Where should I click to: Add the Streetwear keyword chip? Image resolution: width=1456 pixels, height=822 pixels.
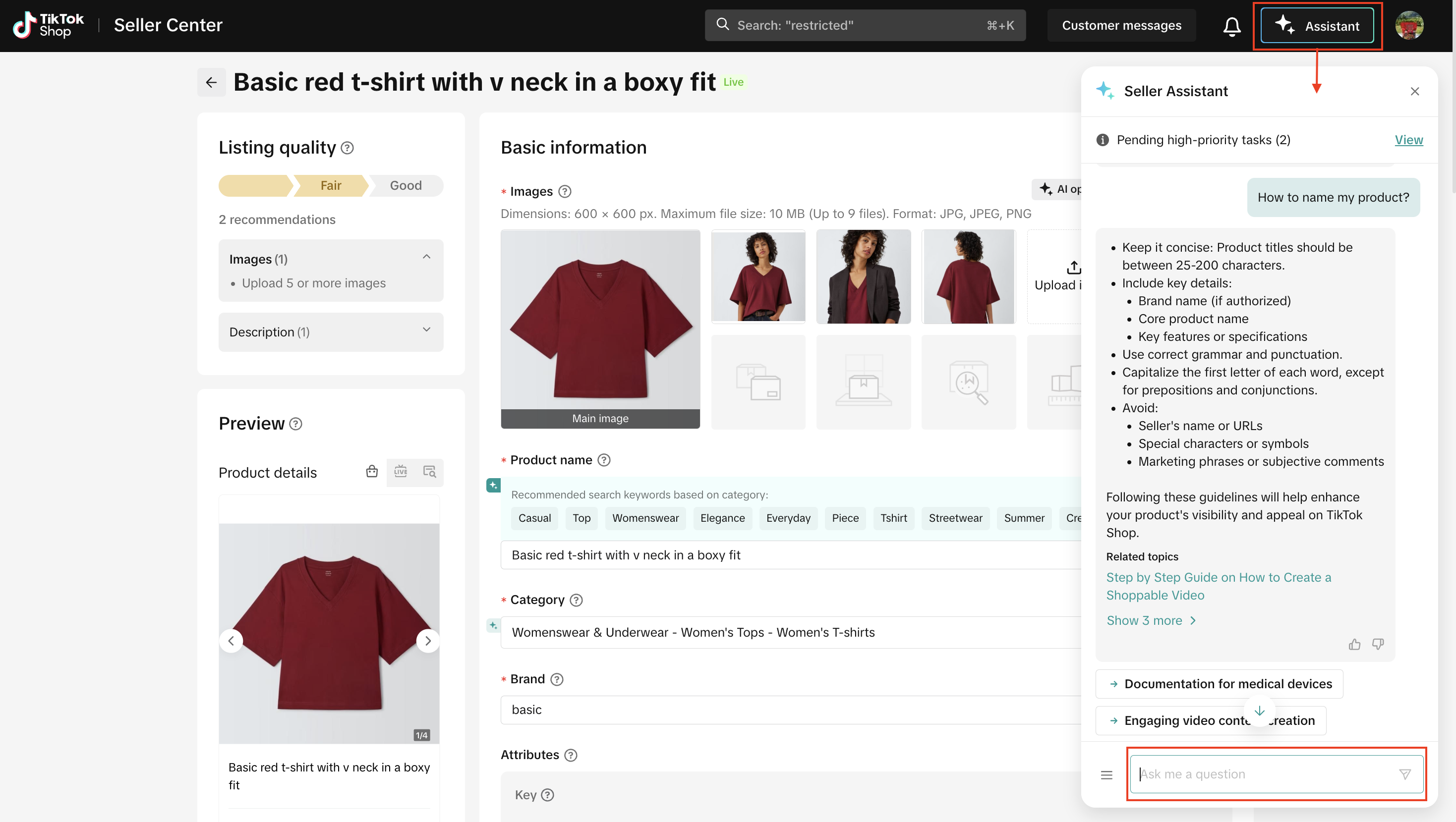point(955,518)
